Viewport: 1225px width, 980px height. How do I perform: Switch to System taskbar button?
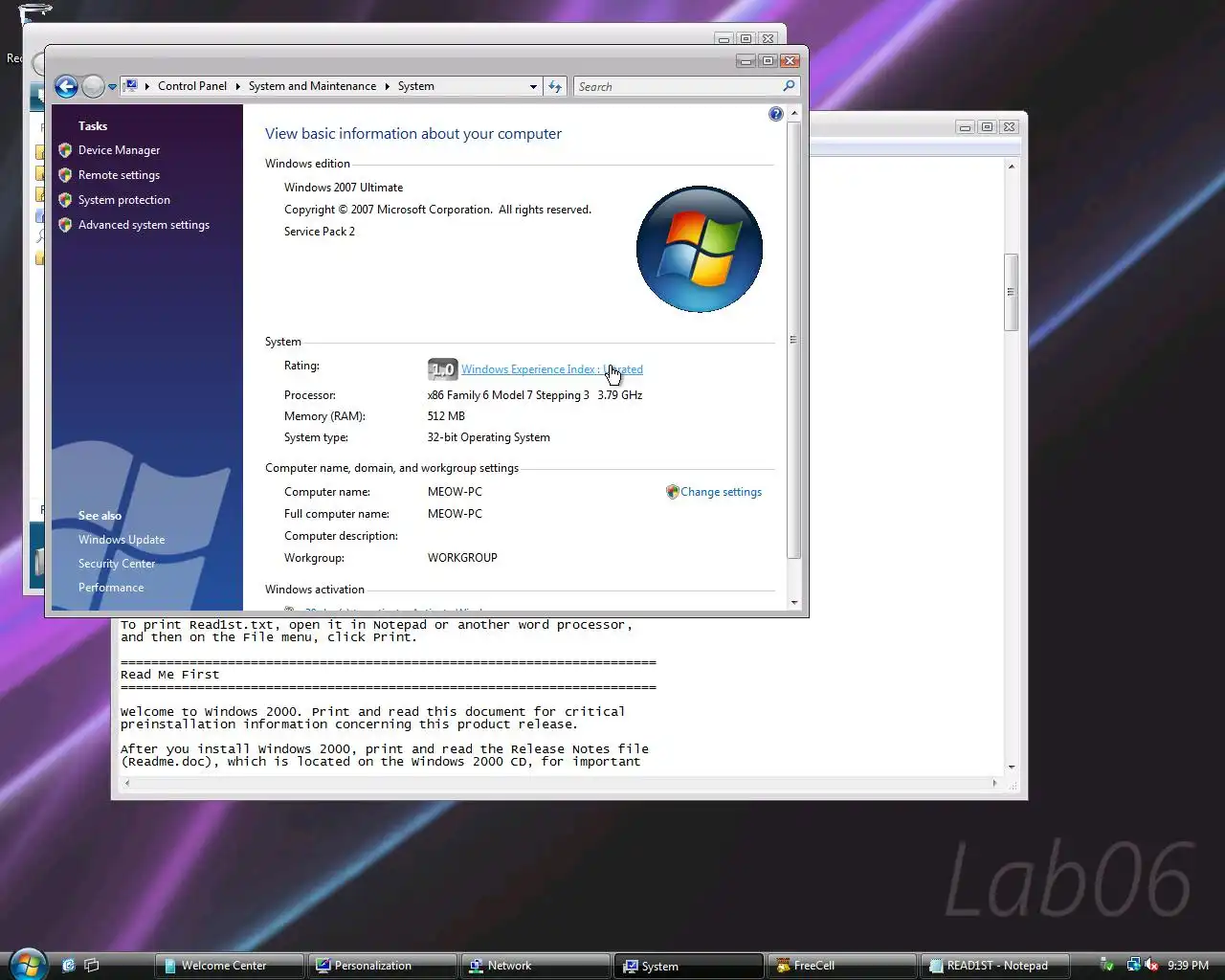click(x=689, y=966)
